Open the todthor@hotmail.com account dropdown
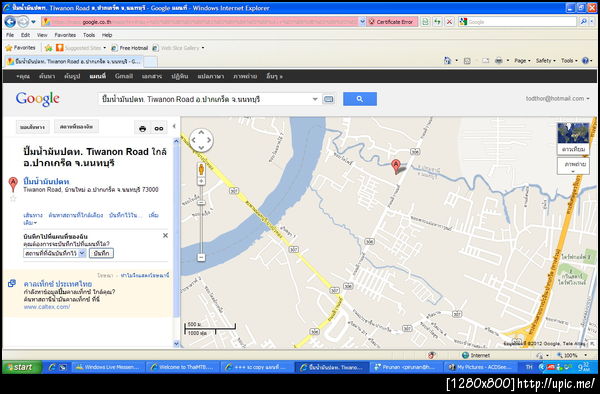Image resolution: width=600 pixels, height=394 pixels. coord(557,99)
